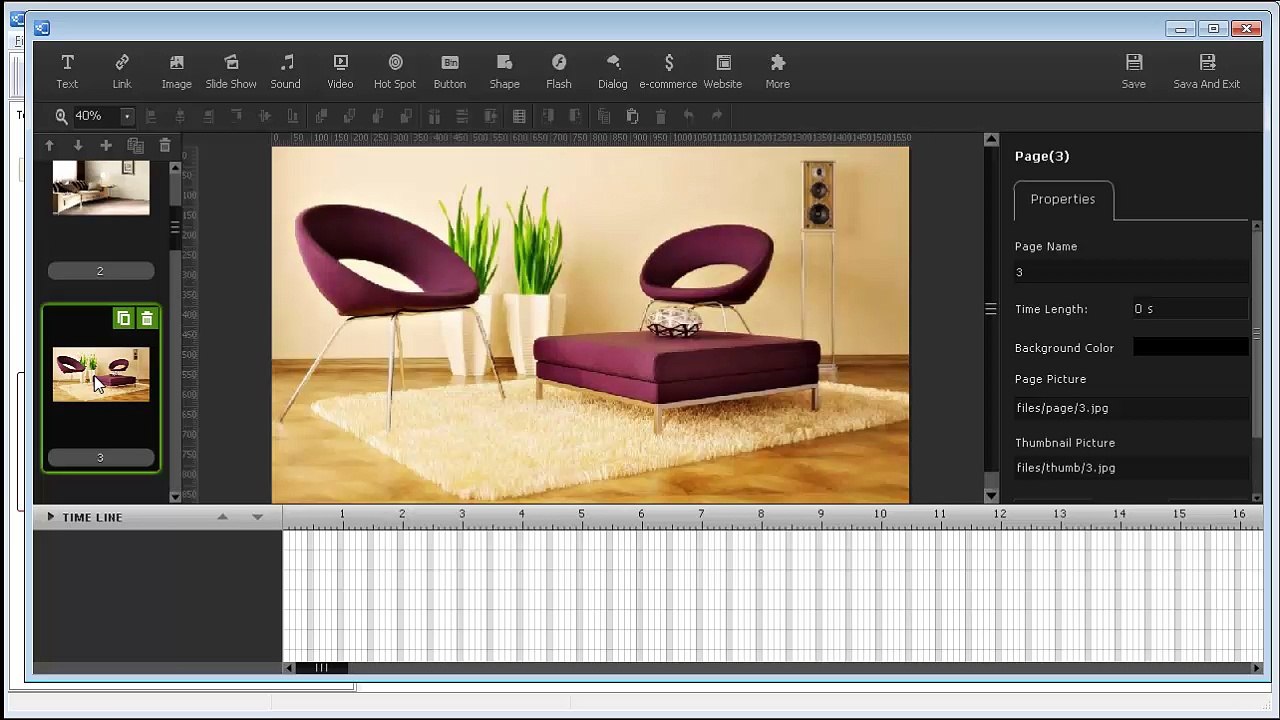Insert a Website element
This screenshot has height=720, width=1280.
click(x=723, y=72)
